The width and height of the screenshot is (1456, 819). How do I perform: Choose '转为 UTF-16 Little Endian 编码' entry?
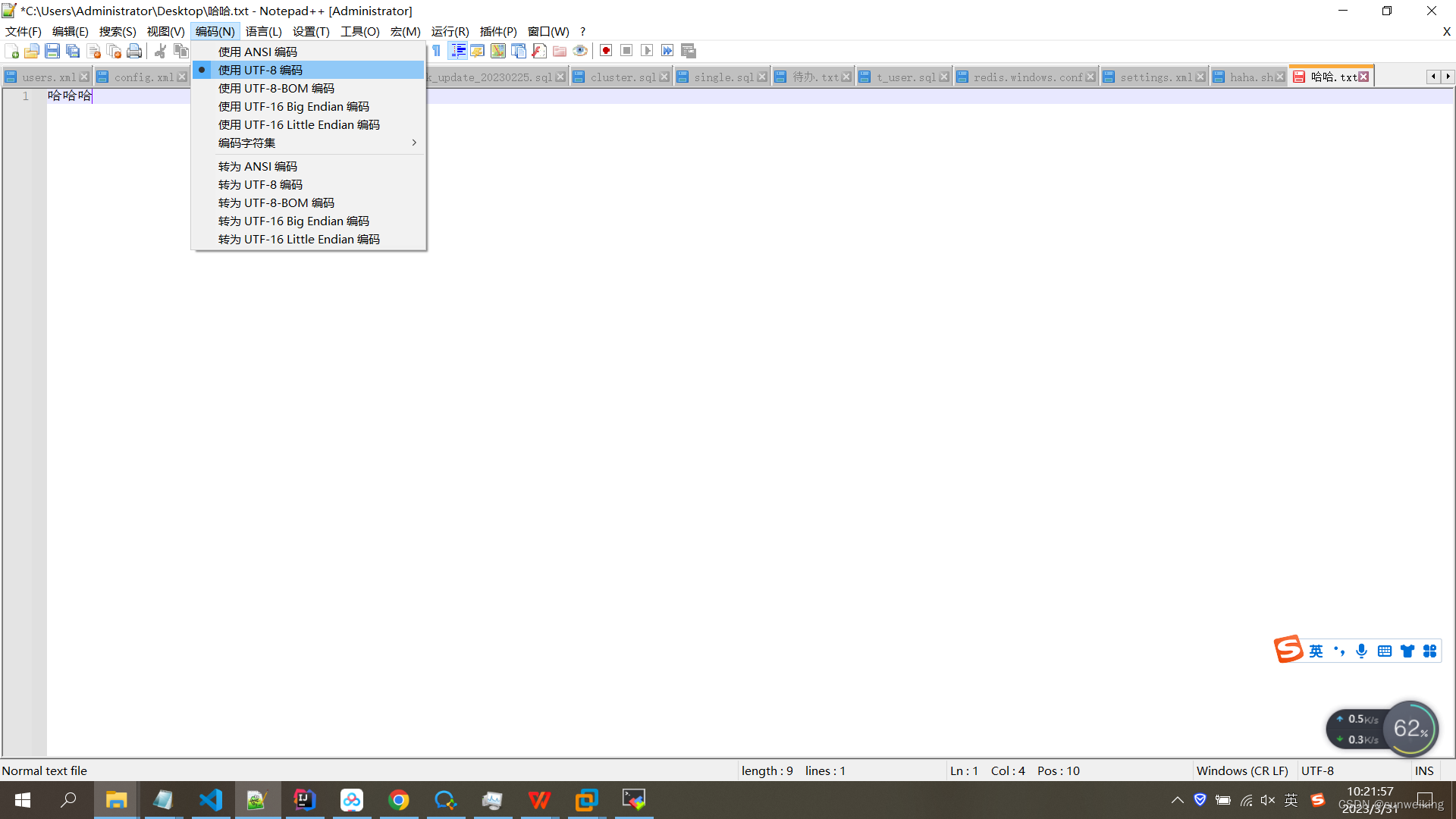[x=308, y=239]
